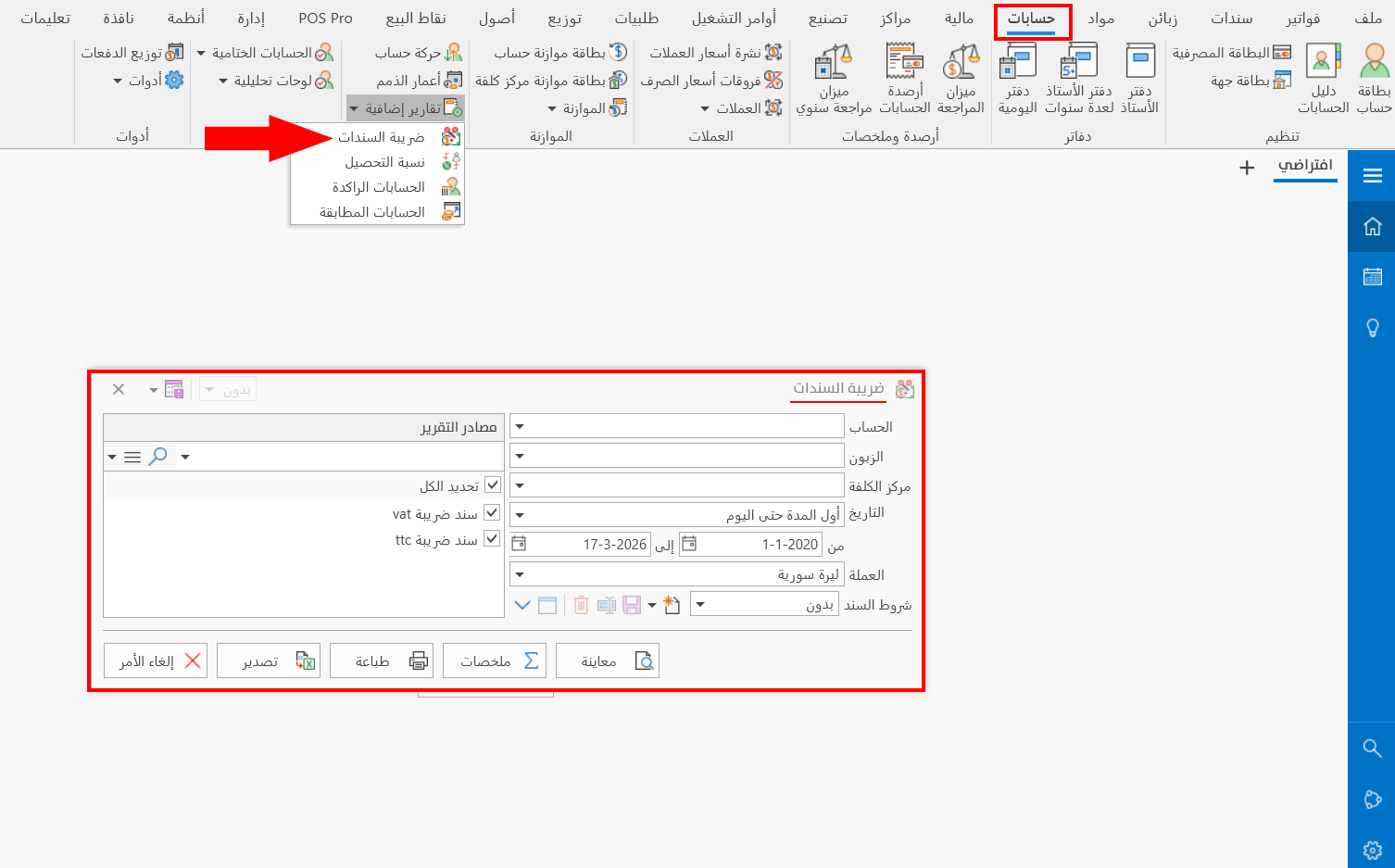Click the ملخصات summaries button
1395x868 pixels.
point(495,660)
